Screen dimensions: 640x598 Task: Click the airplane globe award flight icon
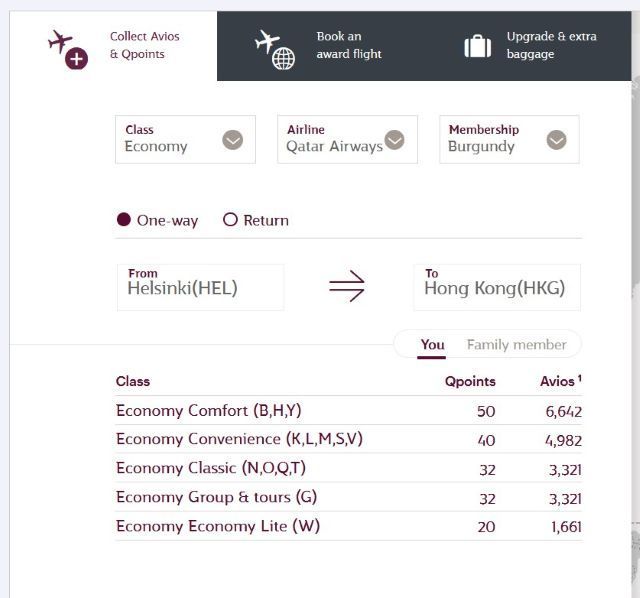click(x=274, y=48)
